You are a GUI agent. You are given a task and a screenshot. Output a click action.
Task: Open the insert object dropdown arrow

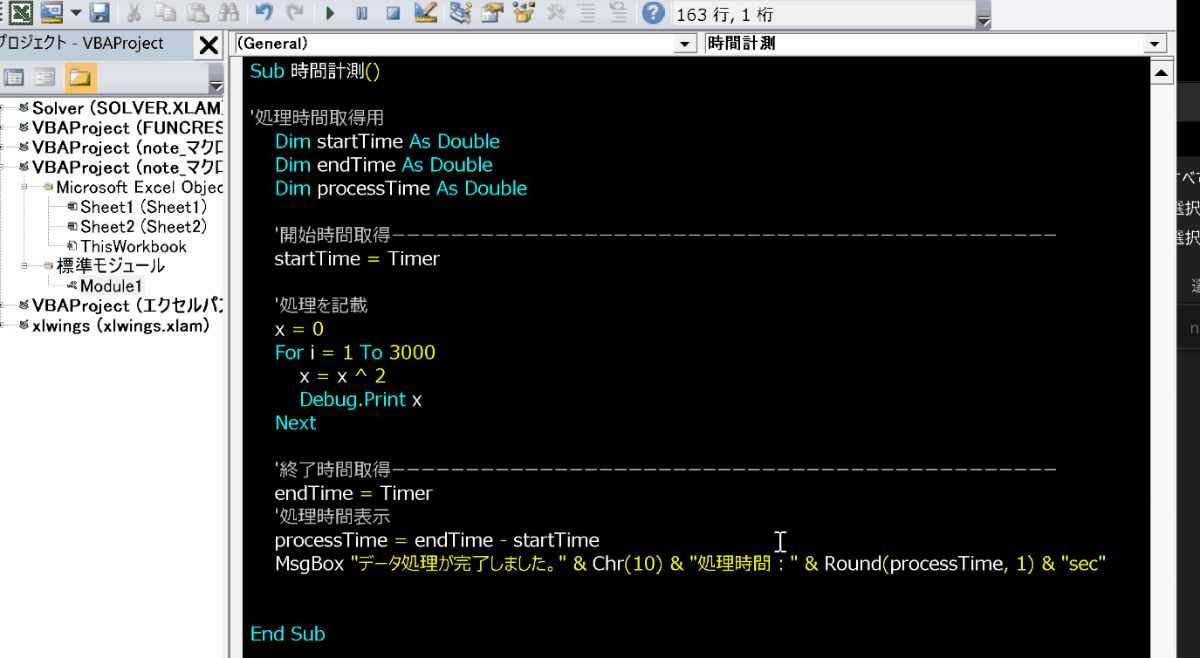pos(76,14)
